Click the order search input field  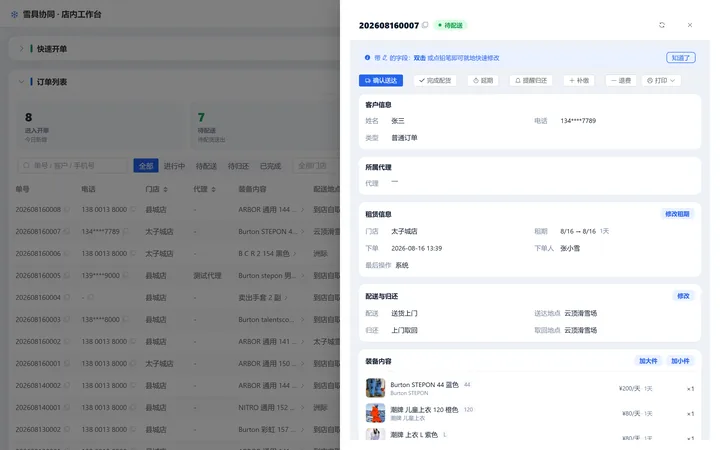tap(73, 165)
